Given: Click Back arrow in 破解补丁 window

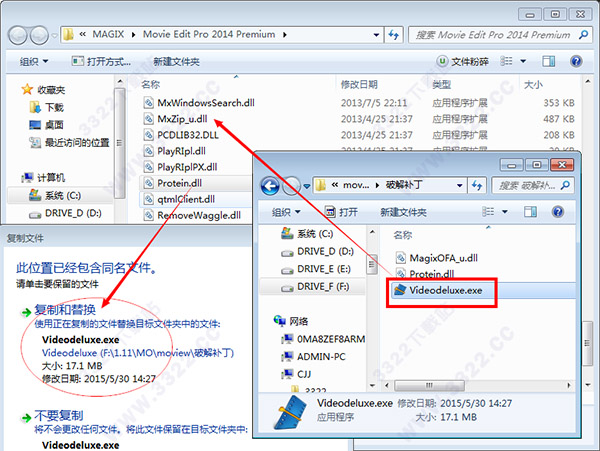Looking at the screenshot, I should point(270,186).
